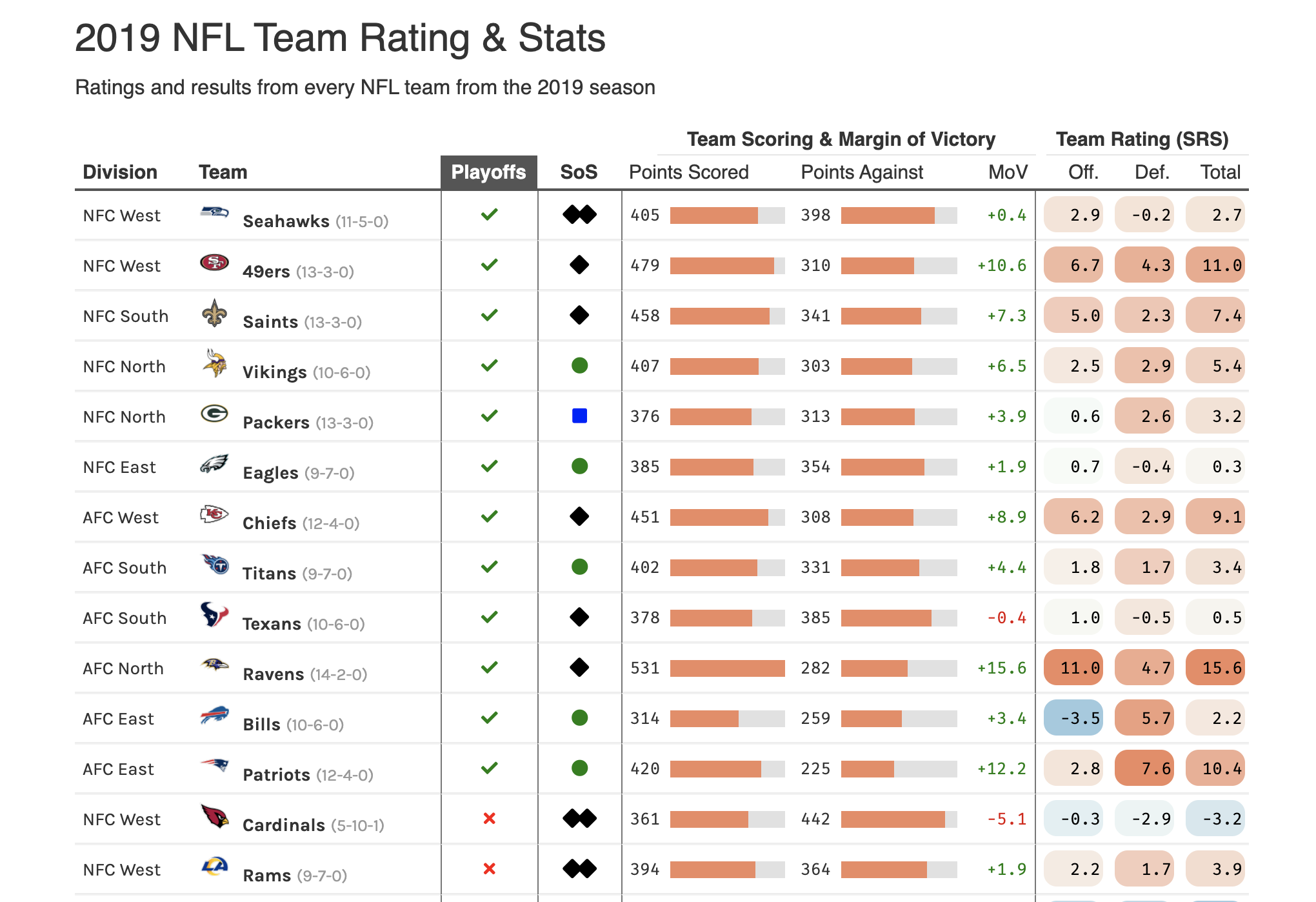Click the Chiefs arrowhead logo

pos(214,514)
